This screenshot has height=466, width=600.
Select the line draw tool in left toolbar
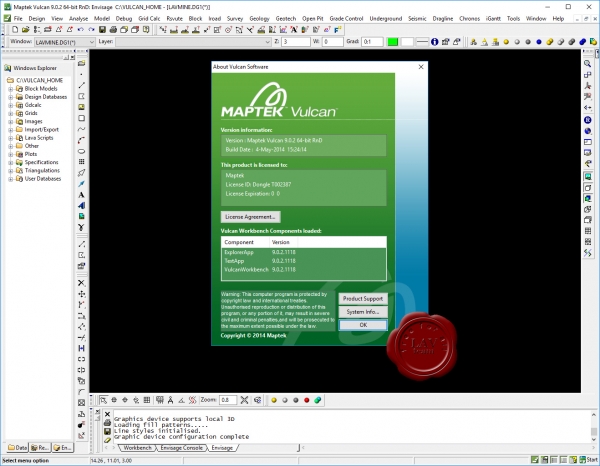coord(82,85)
